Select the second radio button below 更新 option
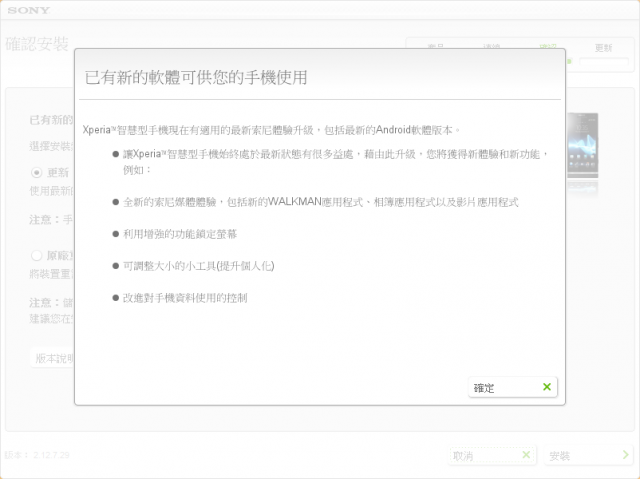The height and width of the screenshot is (479, 640). pyautogui.click(x=36, y=255)
